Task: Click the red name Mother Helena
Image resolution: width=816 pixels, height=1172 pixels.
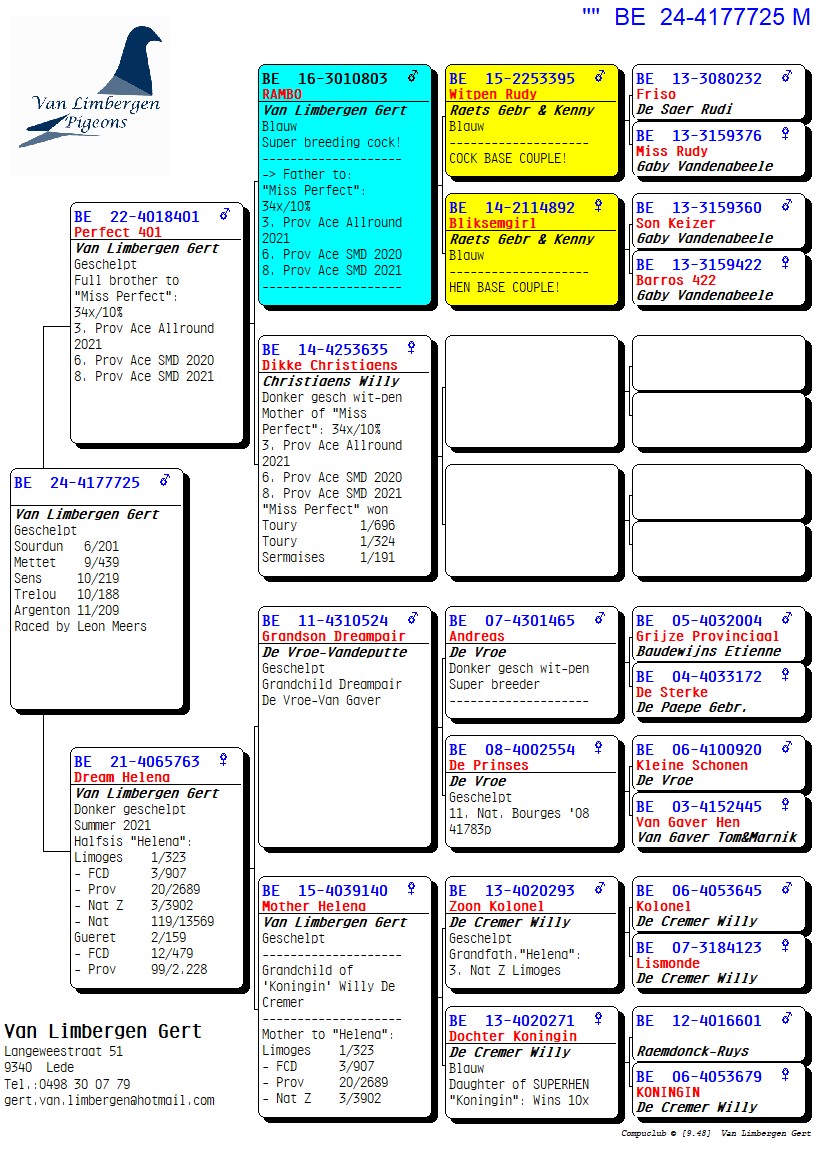Action: pyautogui.click(x=313, y=906)
